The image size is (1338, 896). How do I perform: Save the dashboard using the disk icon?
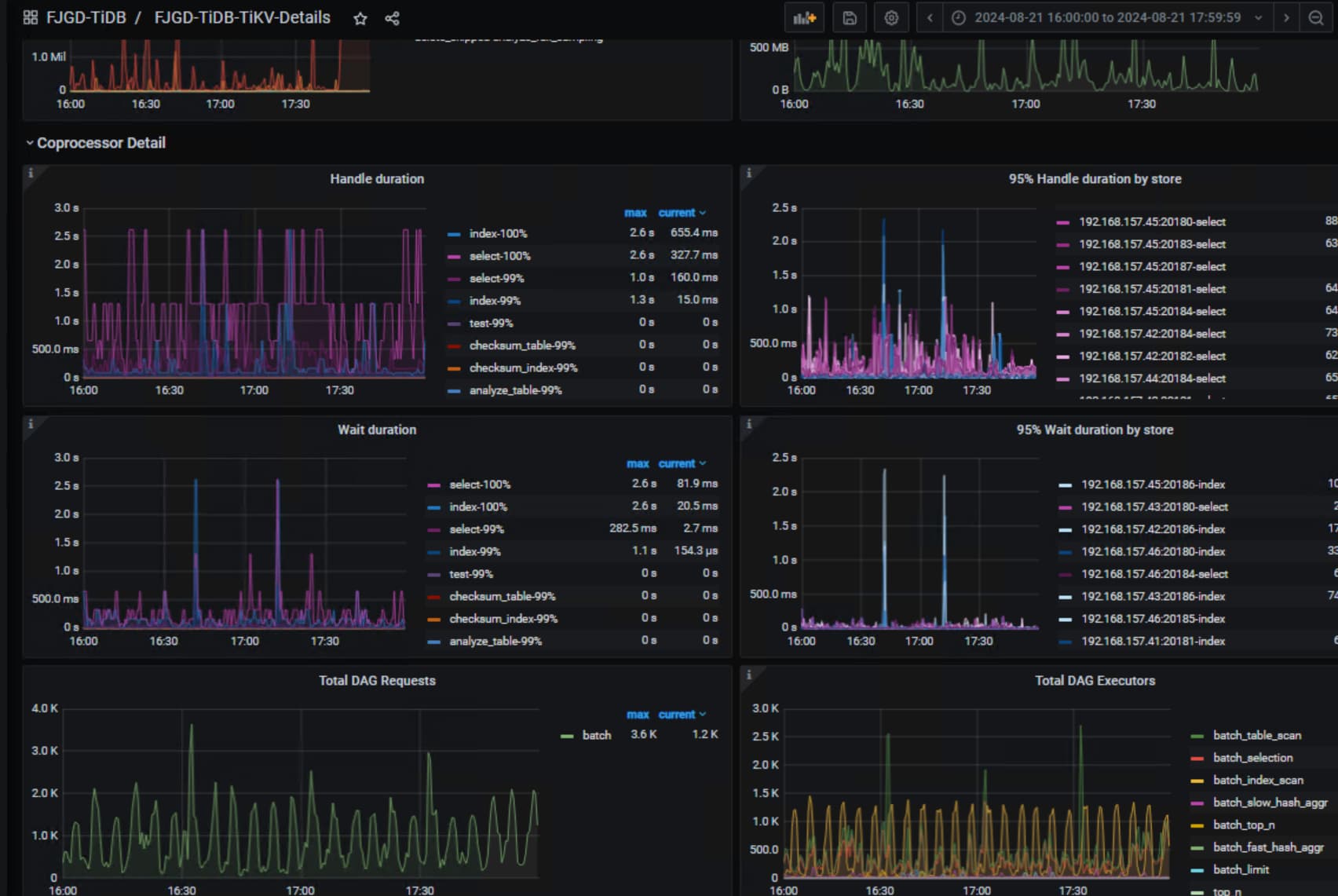(x=850, y=18)
